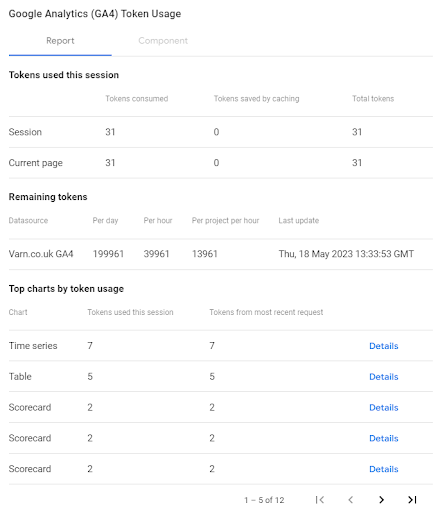View Details for first Scorecard row
Image resolution: width=438 pixels, height=512 pixels.
384,407
